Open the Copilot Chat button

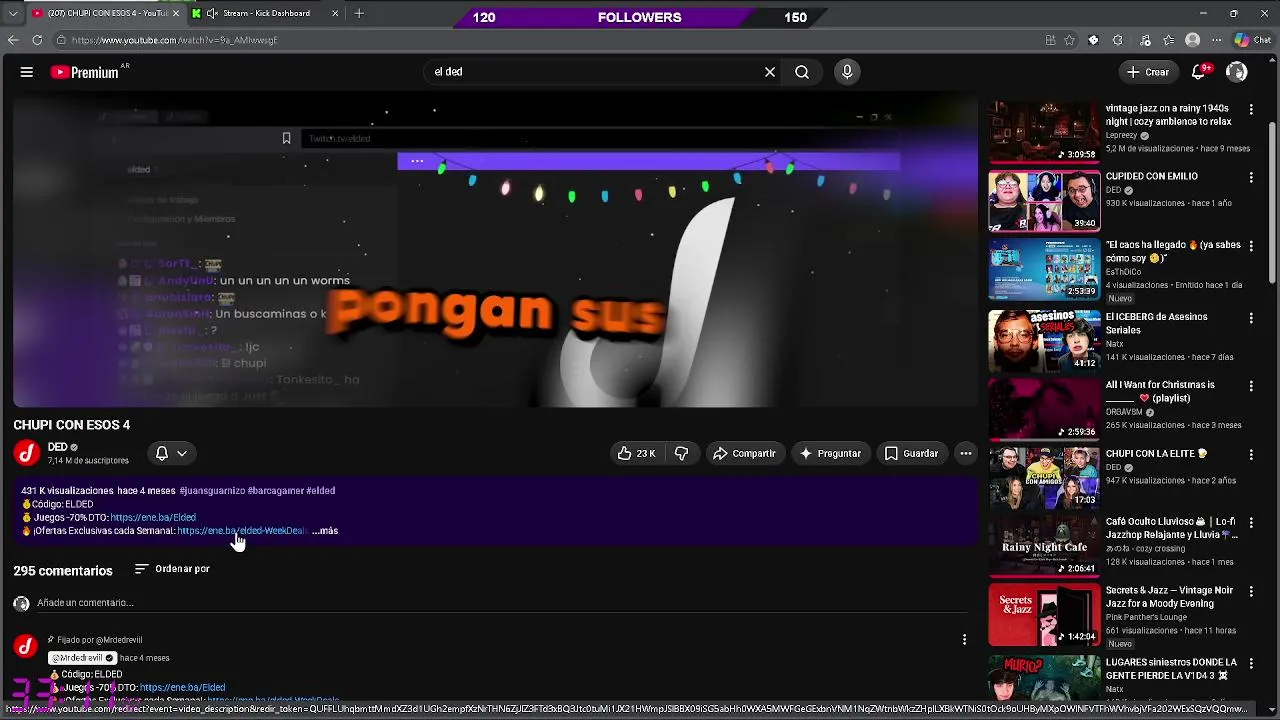coord(1253,40)
